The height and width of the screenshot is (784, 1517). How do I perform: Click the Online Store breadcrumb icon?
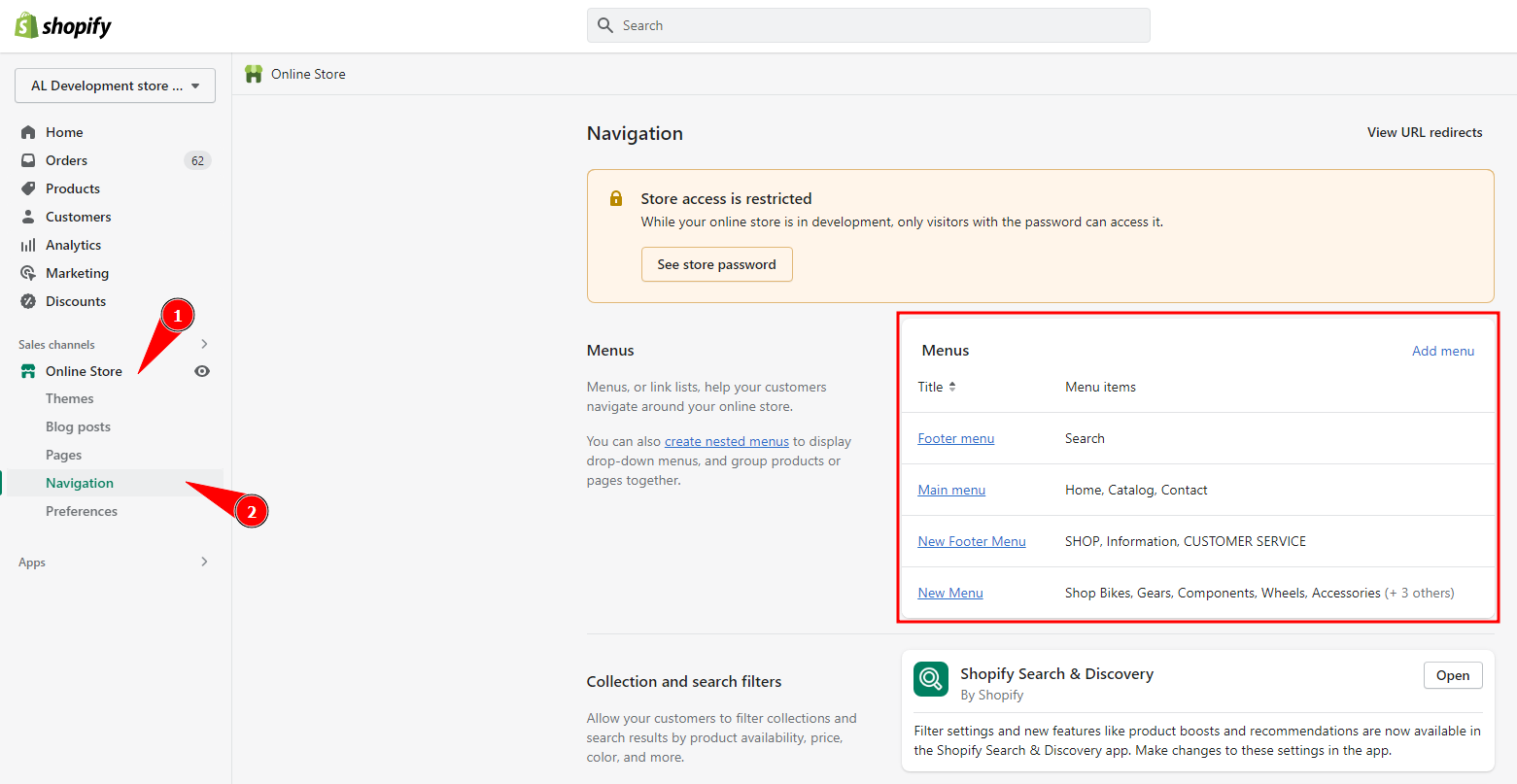coord(254,73)
